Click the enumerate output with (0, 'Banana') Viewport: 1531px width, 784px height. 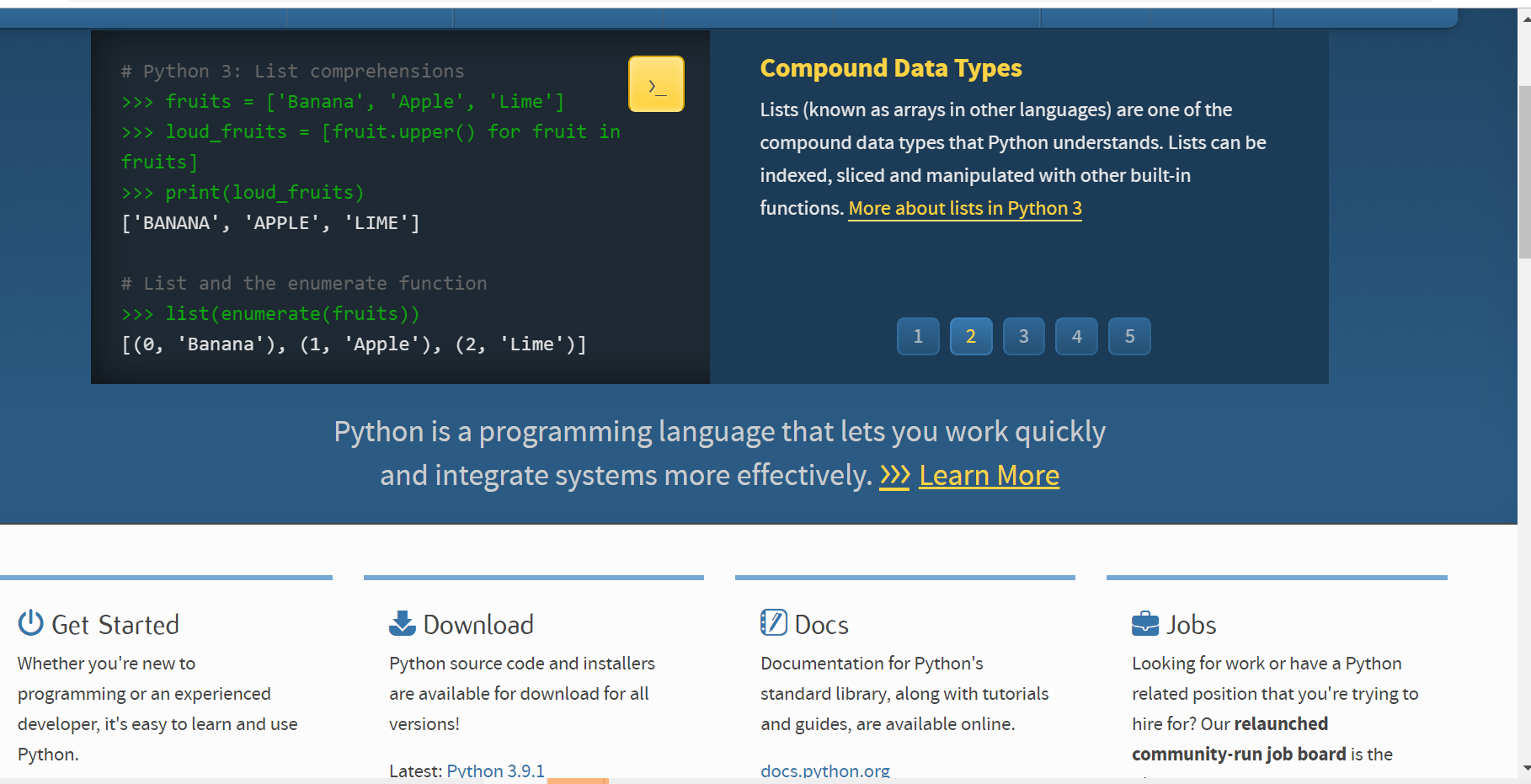click(x=354, y=344)
